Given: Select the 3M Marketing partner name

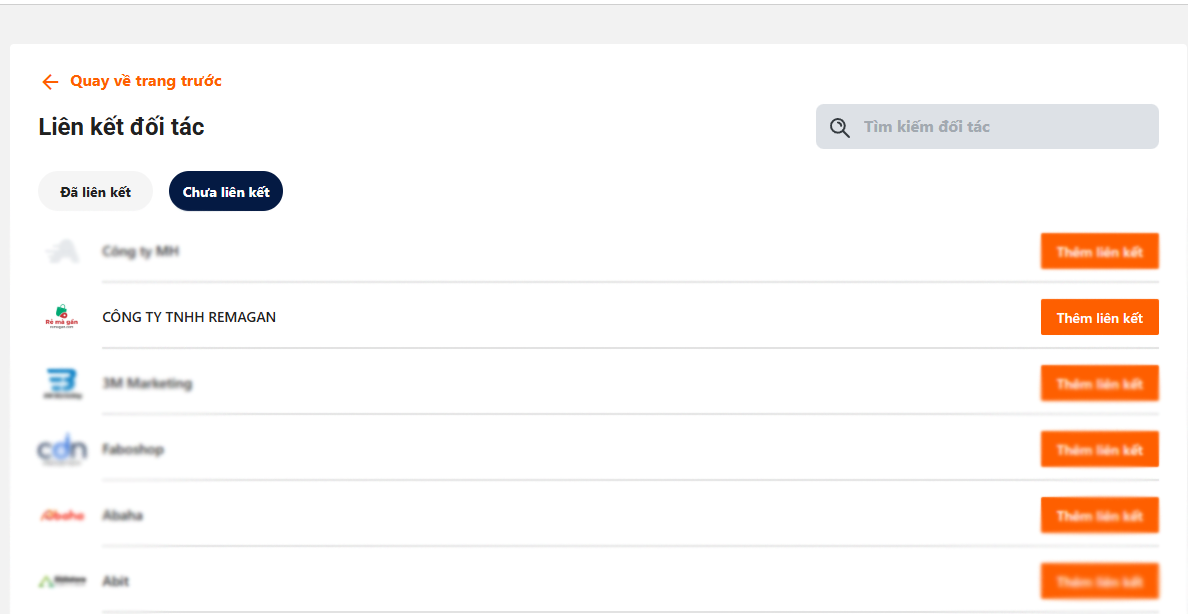Looking at the screenshot, I should 147,384.
